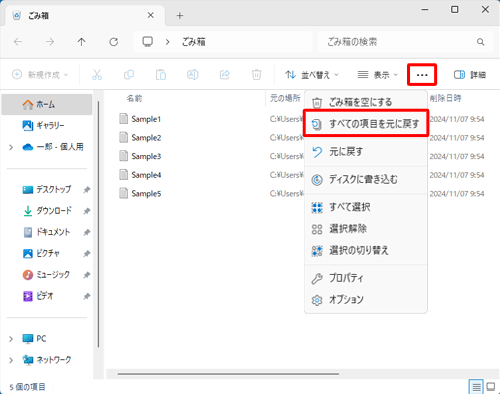Expand the ネットワーク tree node
The height and width of the screenshot is (394, 500).
(11, 360)
